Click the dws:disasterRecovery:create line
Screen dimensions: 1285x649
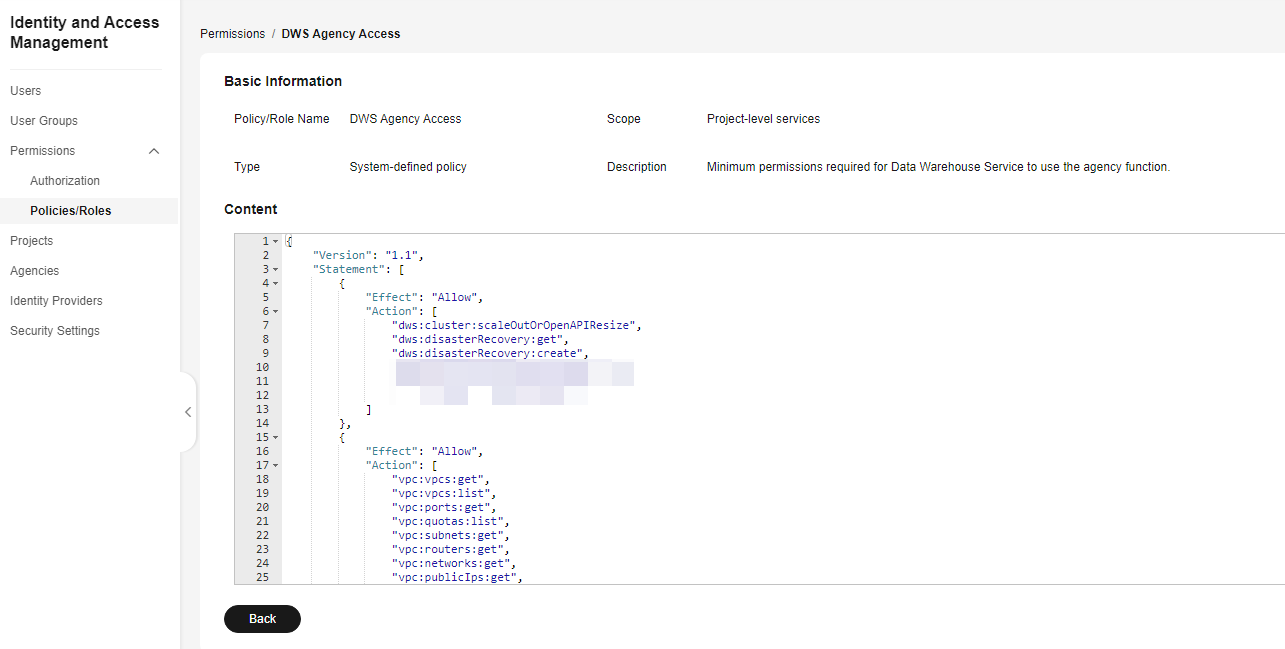(x=490, y=354)
